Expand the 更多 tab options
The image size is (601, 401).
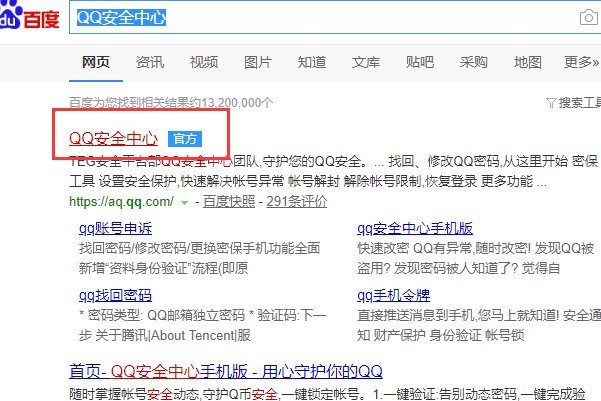pyautogui.click(x=581, y=62)
